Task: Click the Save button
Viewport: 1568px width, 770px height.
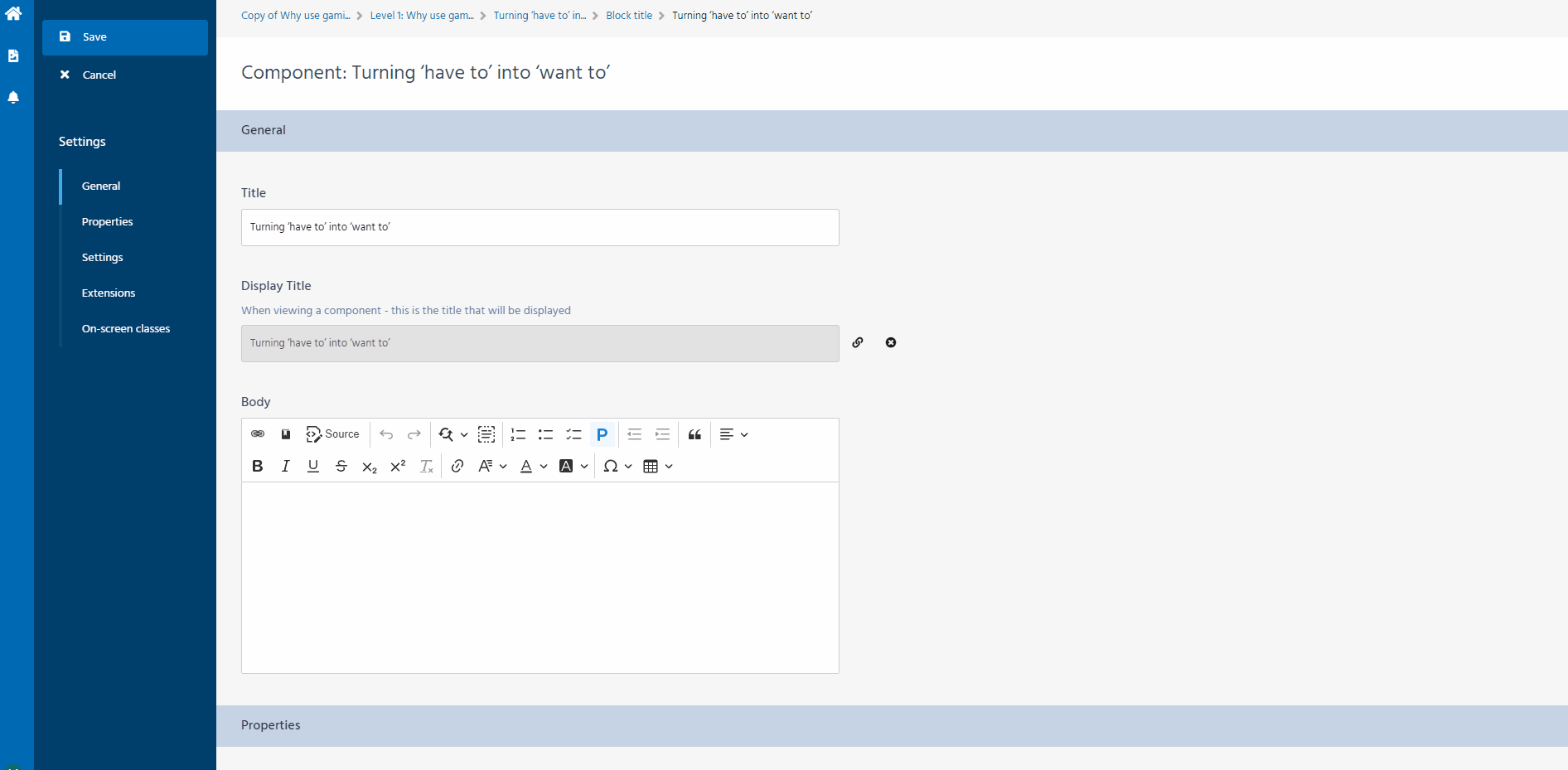Action: pyautogui.click(x=94, y=36)
